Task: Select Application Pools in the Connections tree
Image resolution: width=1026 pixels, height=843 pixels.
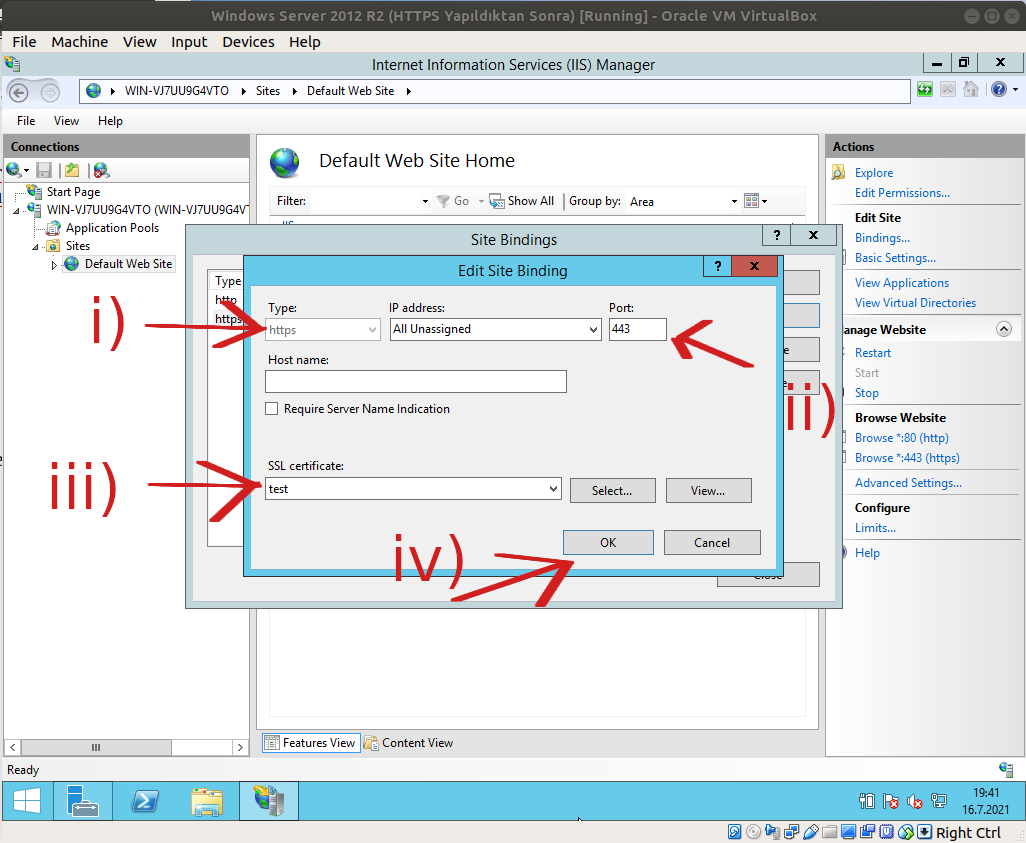Action: coord(112,228)
